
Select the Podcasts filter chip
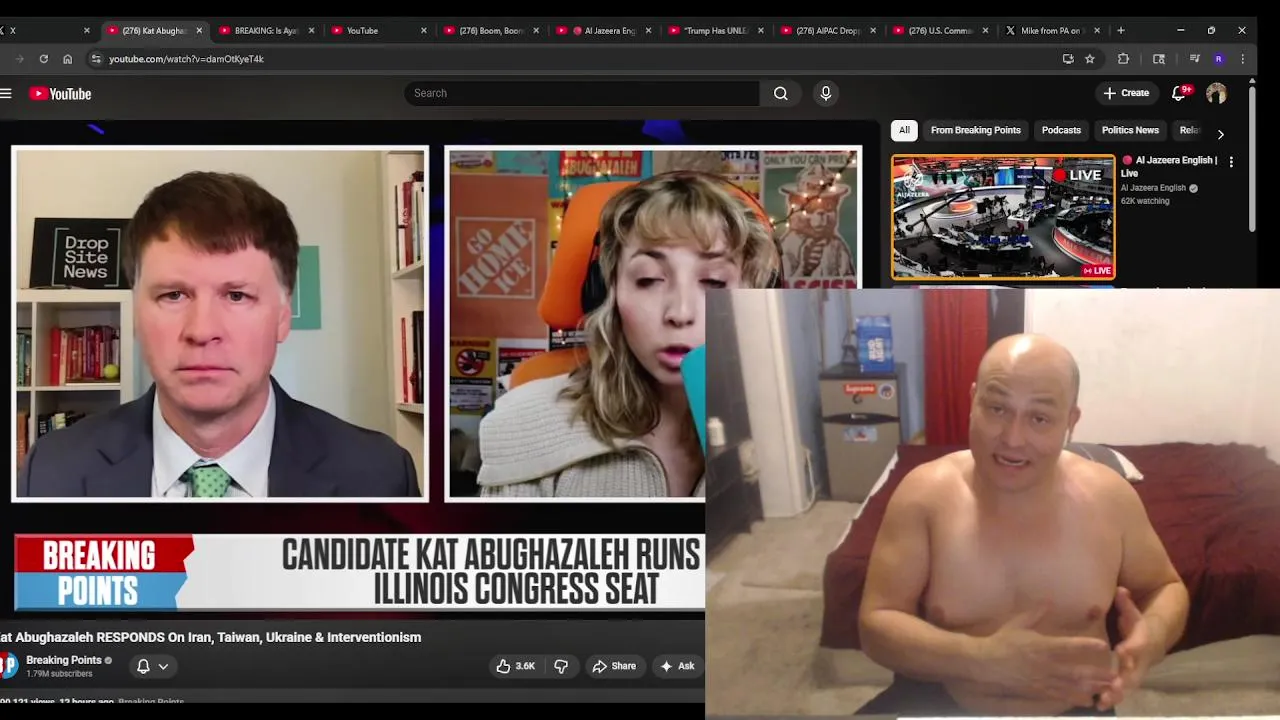(1061, 130)
